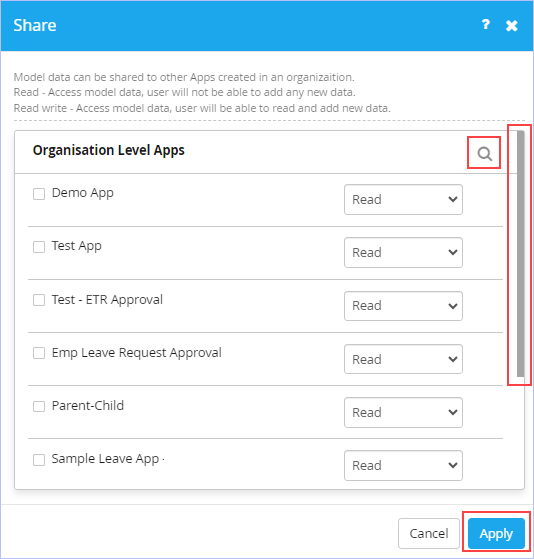Click the Organisation Level Apps heading
Screen dimensions: 534x559
(x=109, y=150)
